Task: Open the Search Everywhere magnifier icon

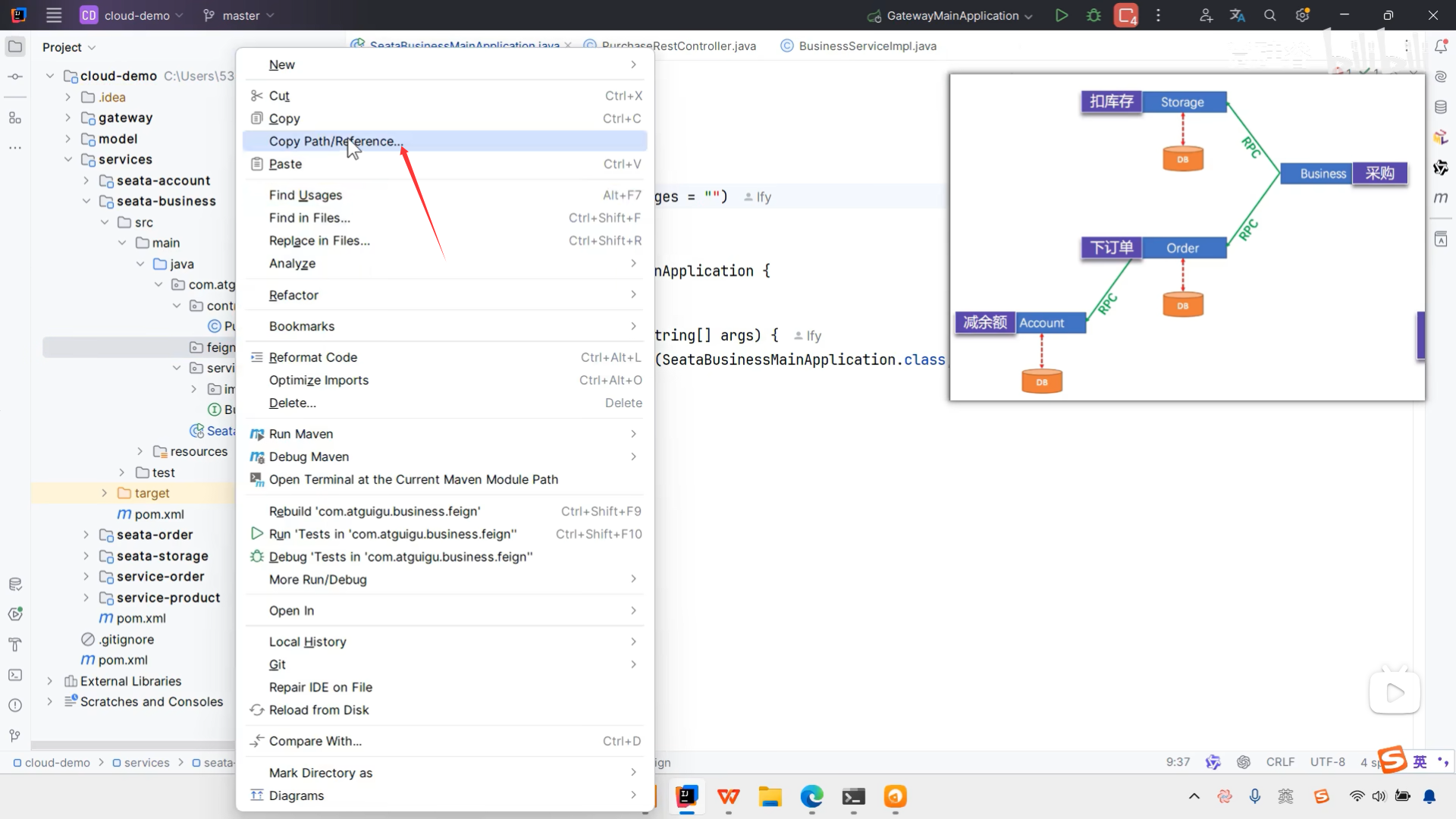Action: click(x=1270, y=15)
